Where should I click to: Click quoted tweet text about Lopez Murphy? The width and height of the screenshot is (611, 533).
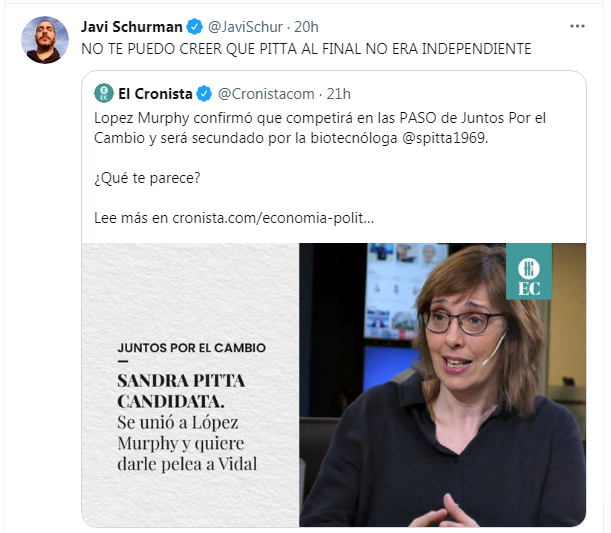point(320,128)
